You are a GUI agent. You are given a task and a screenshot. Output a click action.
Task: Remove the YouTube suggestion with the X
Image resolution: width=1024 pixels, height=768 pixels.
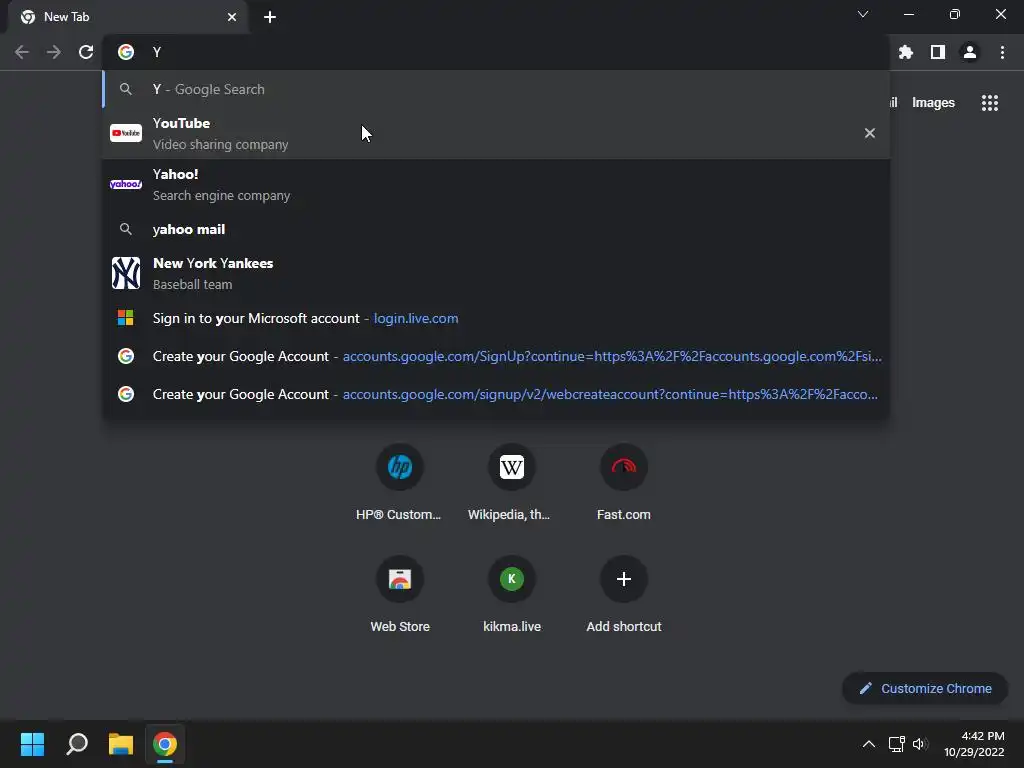point(869,133)
